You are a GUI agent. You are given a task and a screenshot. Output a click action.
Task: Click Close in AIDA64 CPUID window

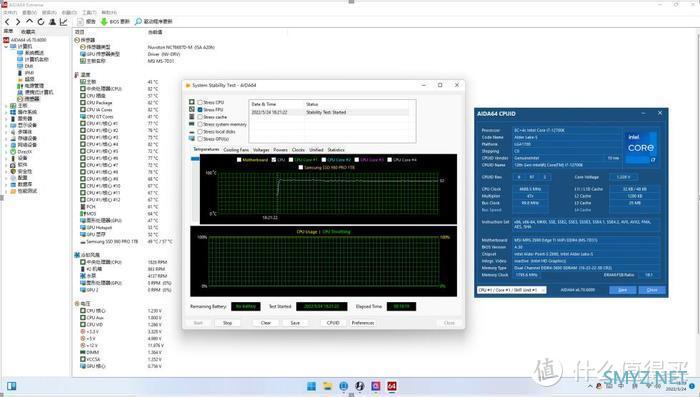[x=652, y=290]
